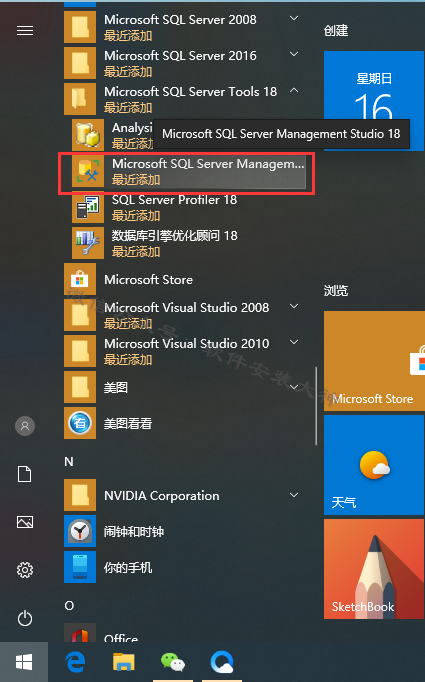This screenshot has width=425, height=682.
Task: Expand Microsoft SQL Server 2016 chevron
Action: (x=294, y=54)
